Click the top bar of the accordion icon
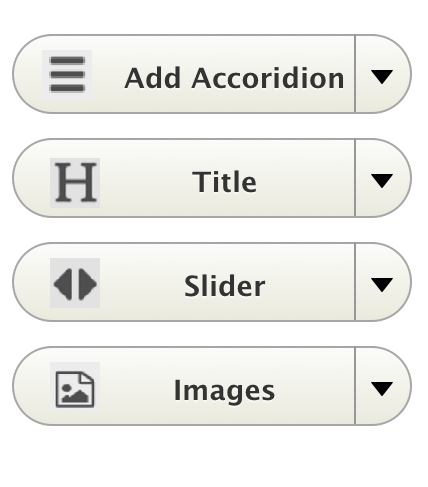 pyautogui.click(x=67, y=60)
